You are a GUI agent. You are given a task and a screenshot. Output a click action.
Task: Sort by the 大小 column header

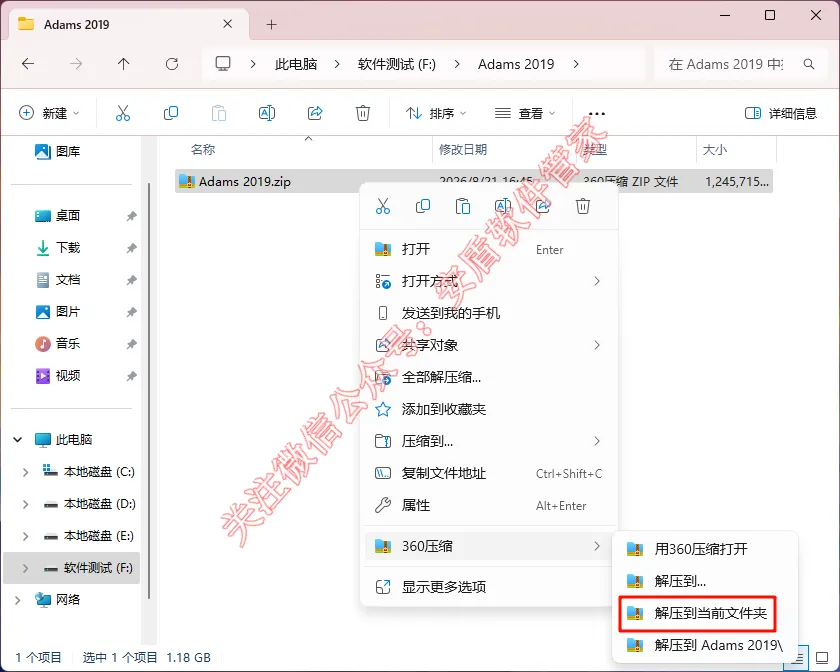click(x=715, y=150)
